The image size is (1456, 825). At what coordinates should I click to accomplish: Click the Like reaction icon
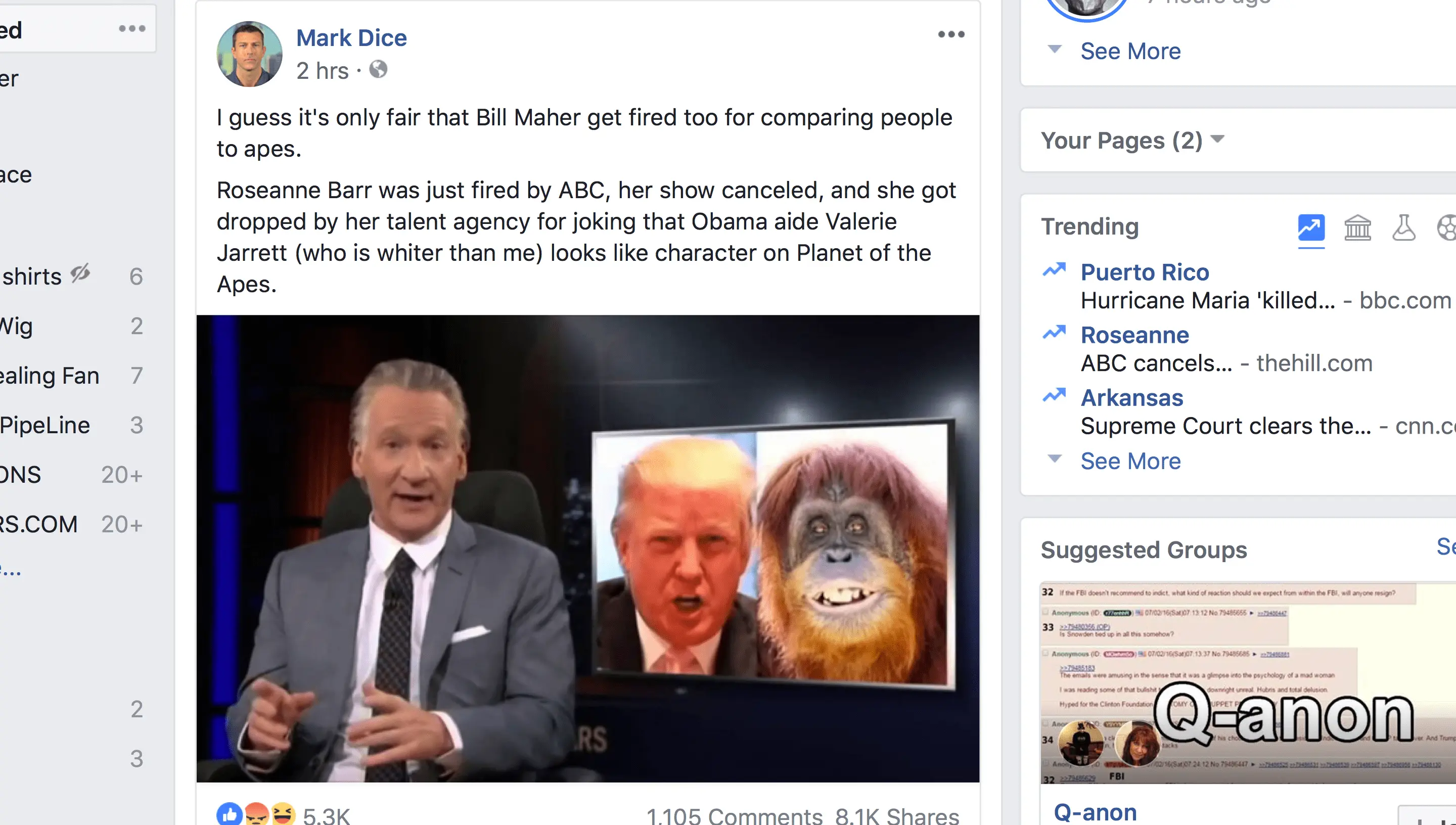click(x=230, y=814)
